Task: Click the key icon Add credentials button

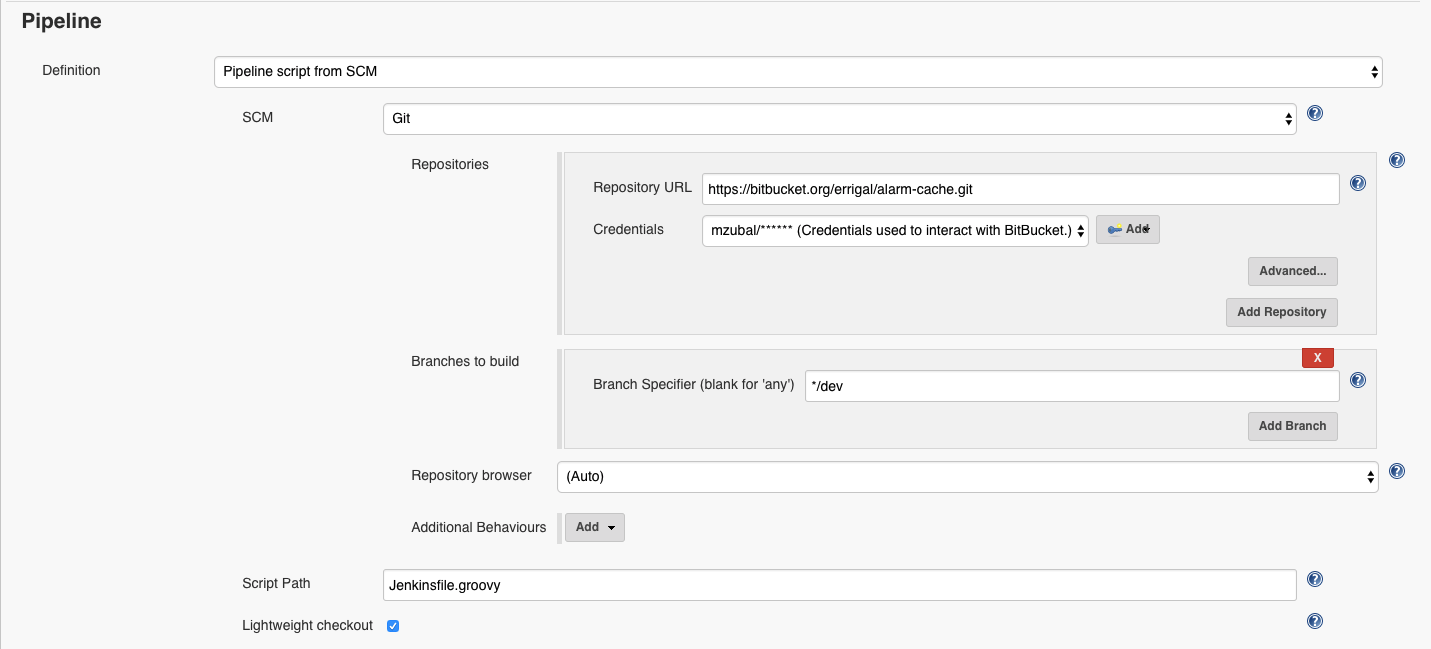Action: click(1127, 230)
